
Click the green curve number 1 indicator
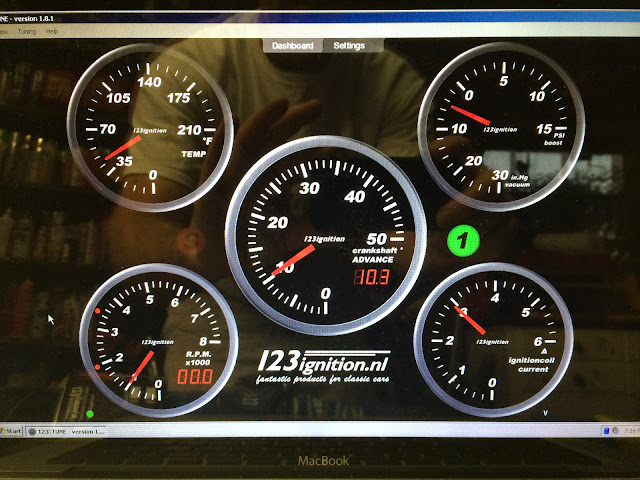(x=463, y=240)
